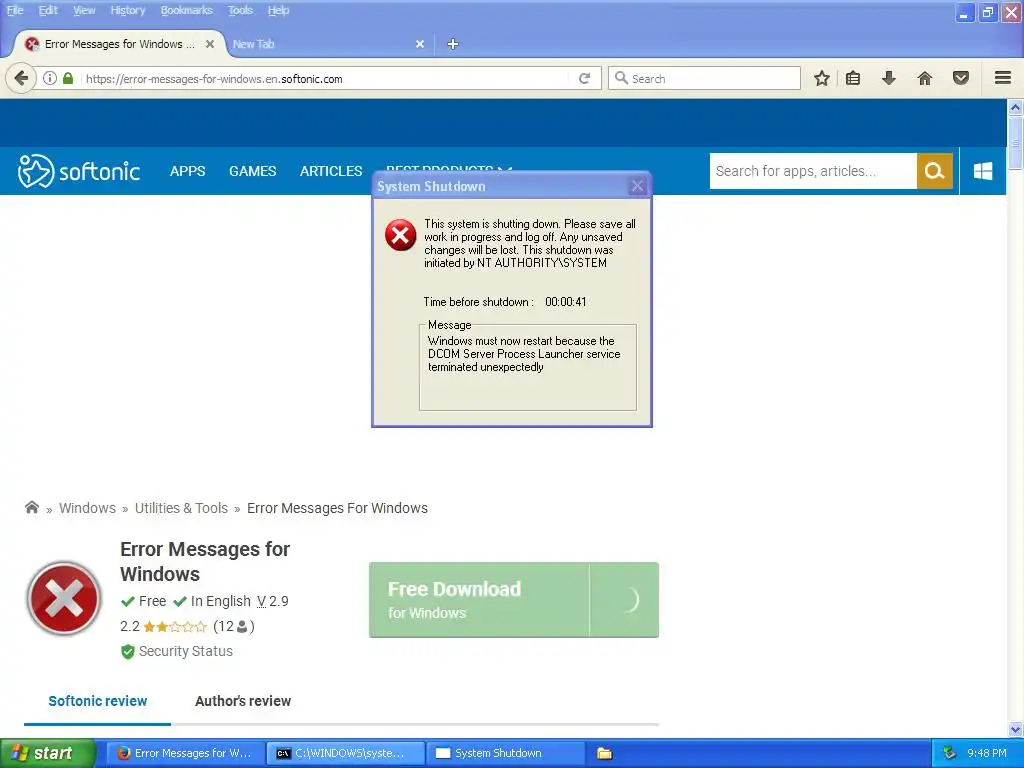Switch to the C:\WINDOWS\system command prompt taskbar item
The width and height of the screenshot is (1024, 768).
(345, 753)
